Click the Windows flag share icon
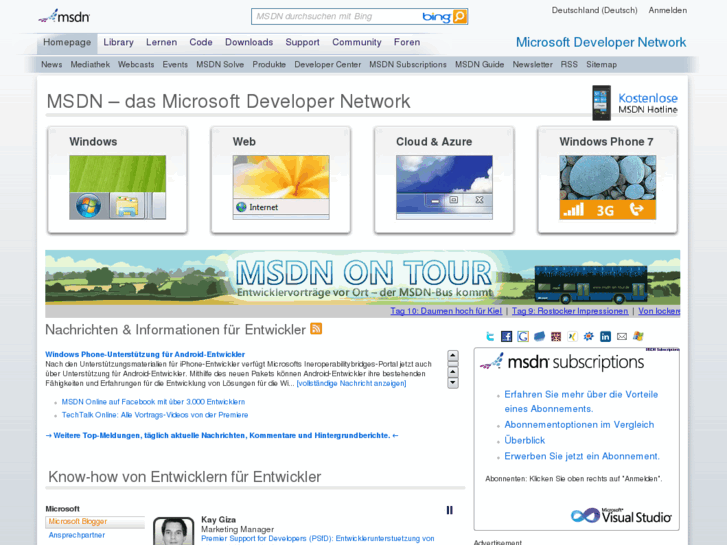This screenshot has height=545, width=727. tap(638, 336)
